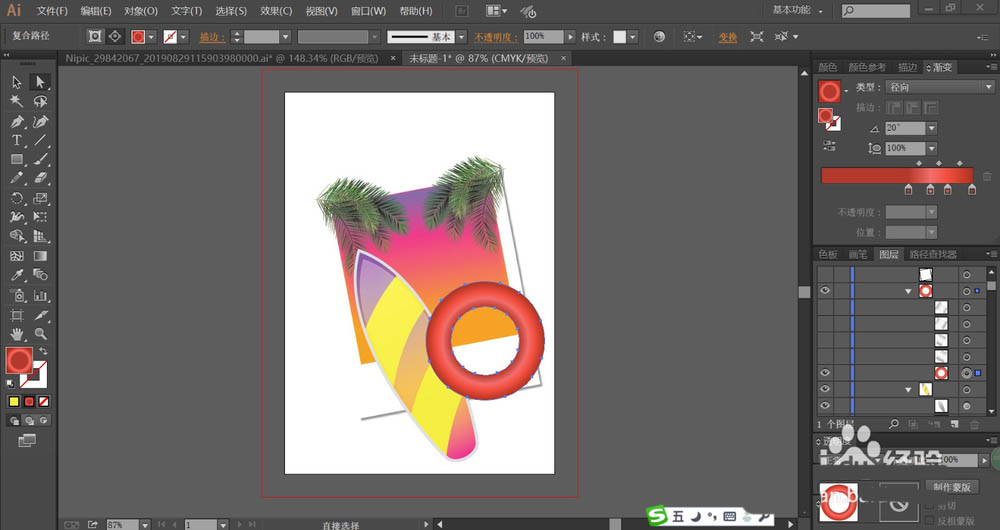Open the aspect ratio 100% dropdown
The height and width of the screenshot is (530, 1000).
tap(932, 148)
